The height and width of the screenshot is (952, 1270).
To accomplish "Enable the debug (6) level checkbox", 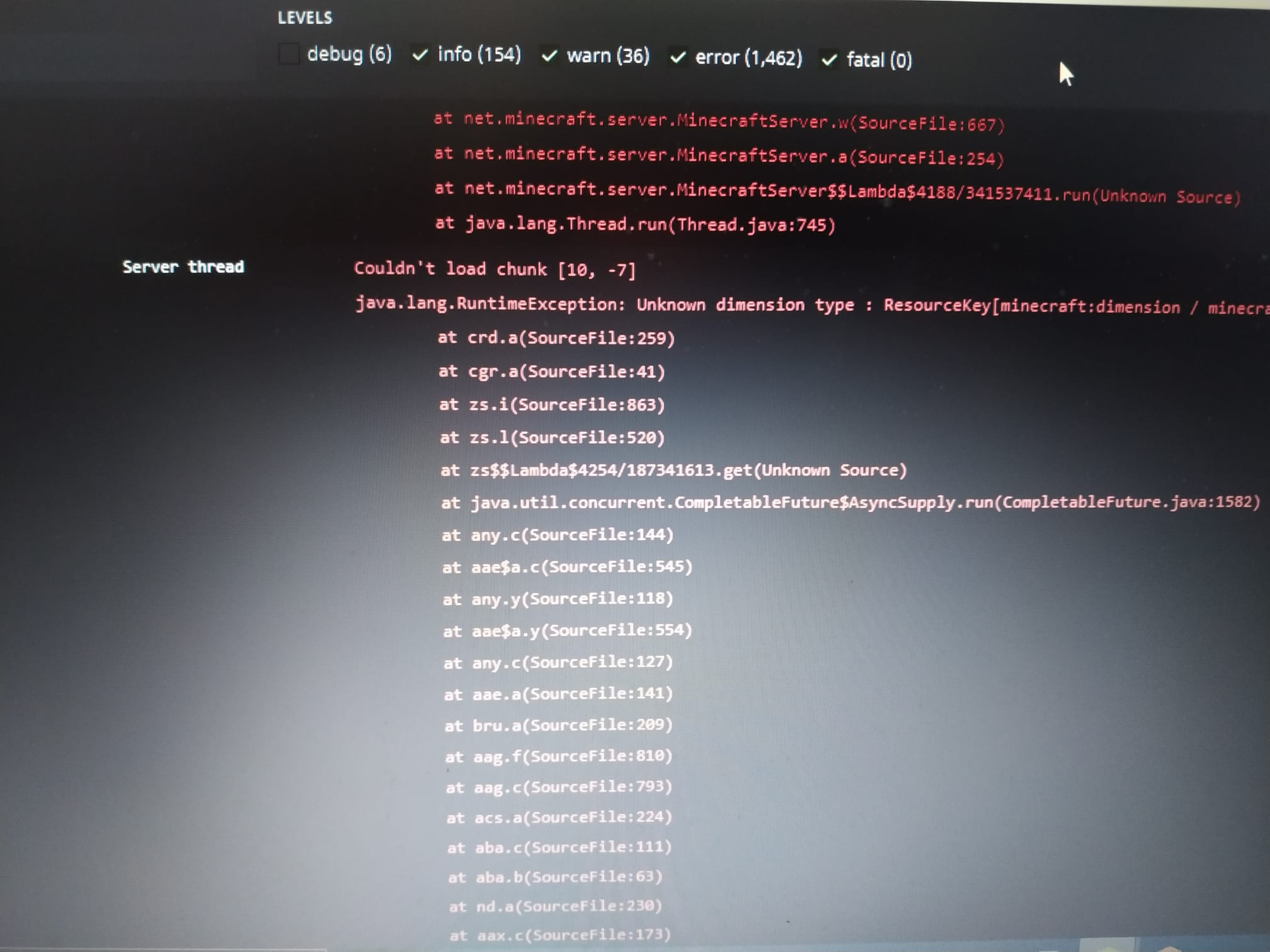I will pyautogui.click(x=289, y=54).
